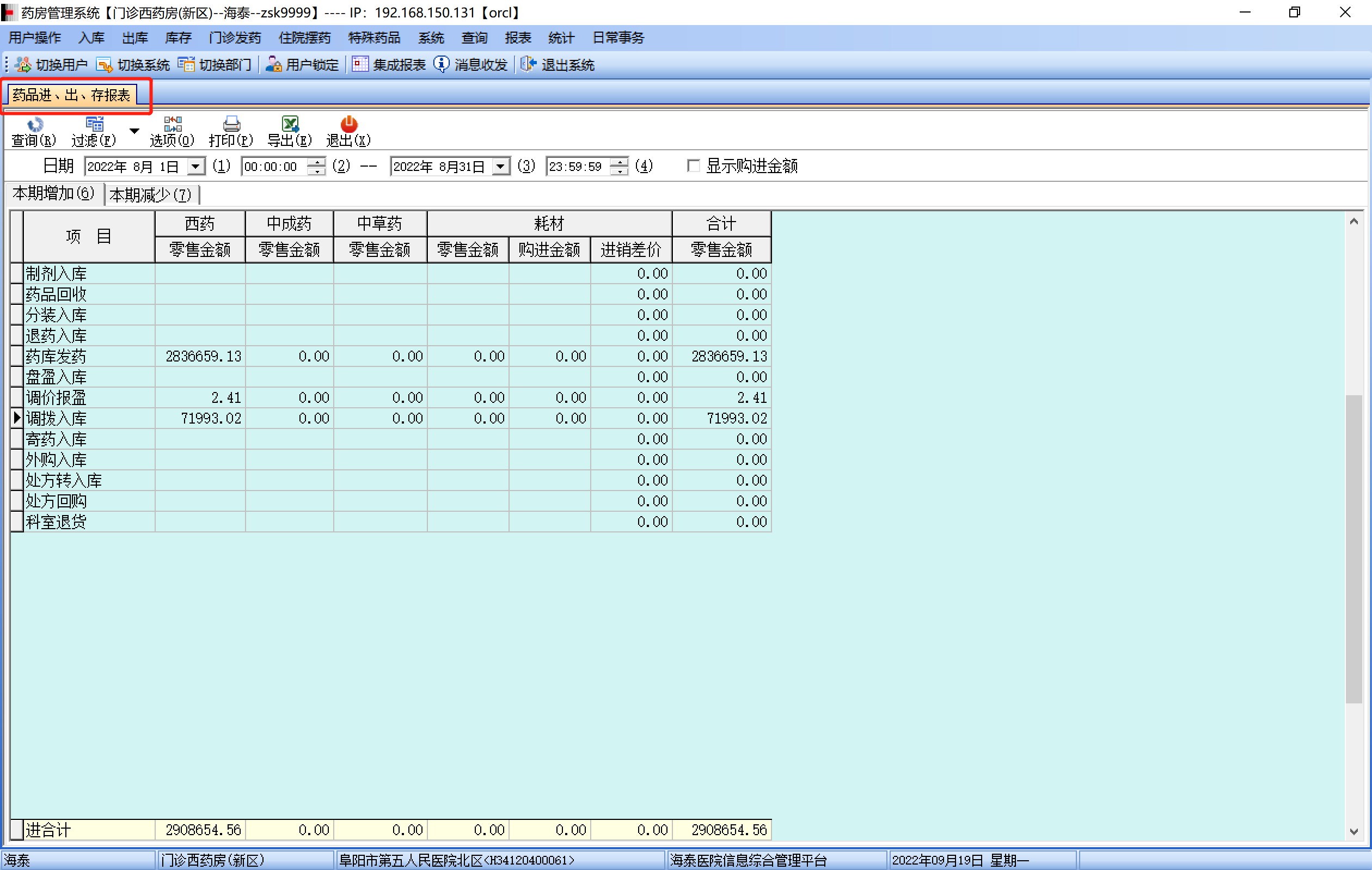Screen dimensions: 1372x870
Task: Open the dropdown arrow beside 过滤(F)
Action: tap(134, 131)
